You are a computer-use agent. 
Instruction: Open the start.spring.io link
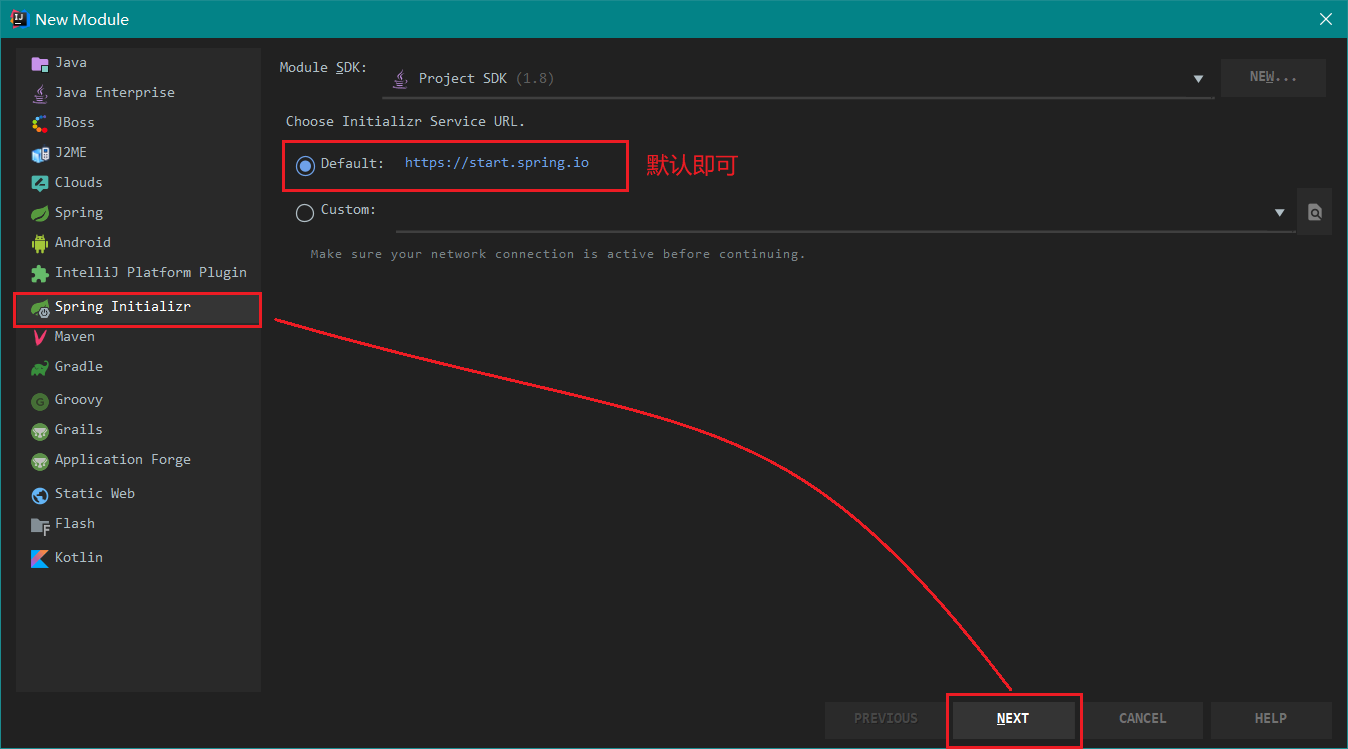click(x=496, y=162)
